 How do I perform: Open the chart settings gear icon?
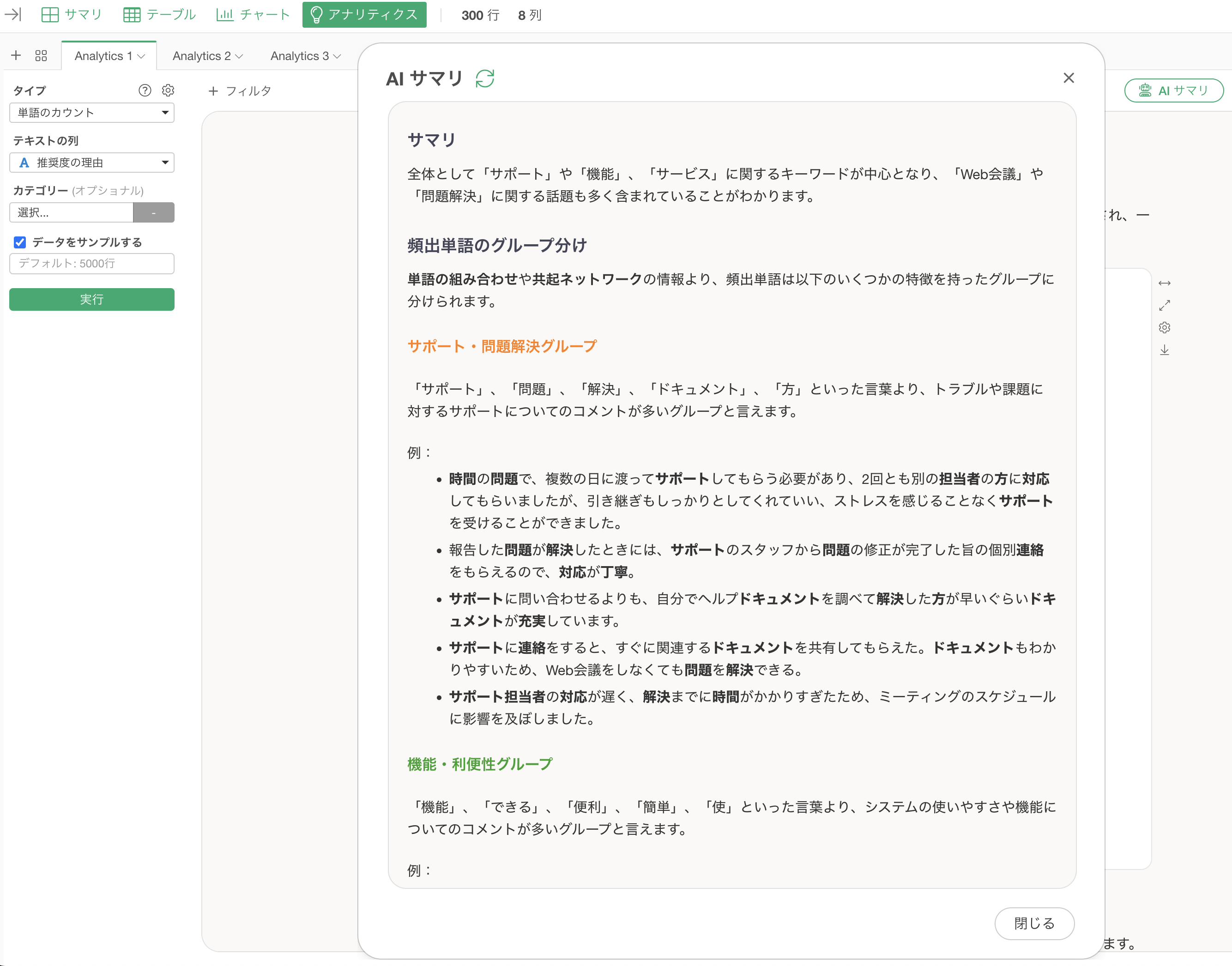pos(1164,327)
